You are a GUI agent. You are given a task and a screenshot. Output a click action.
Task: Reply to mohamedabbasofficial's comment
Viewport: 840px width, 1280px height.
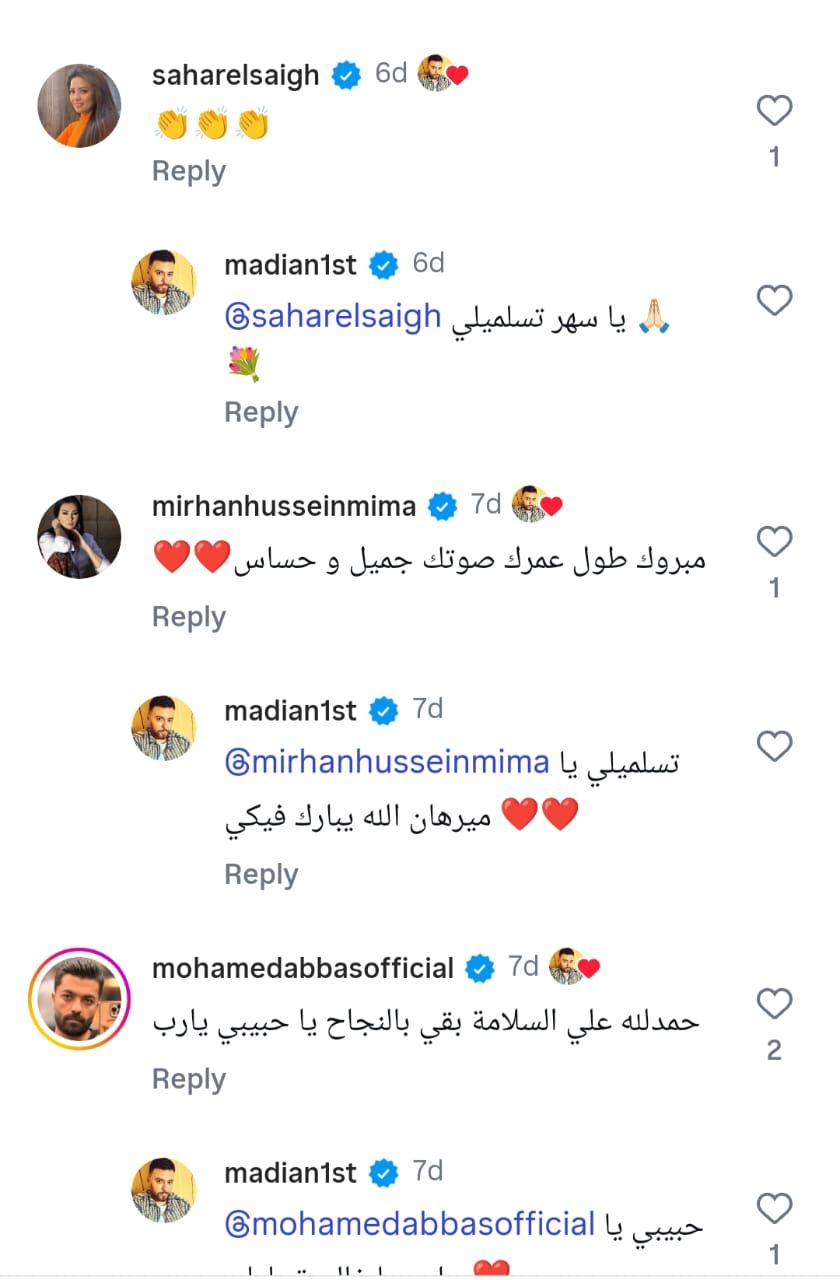(188, 1079)
